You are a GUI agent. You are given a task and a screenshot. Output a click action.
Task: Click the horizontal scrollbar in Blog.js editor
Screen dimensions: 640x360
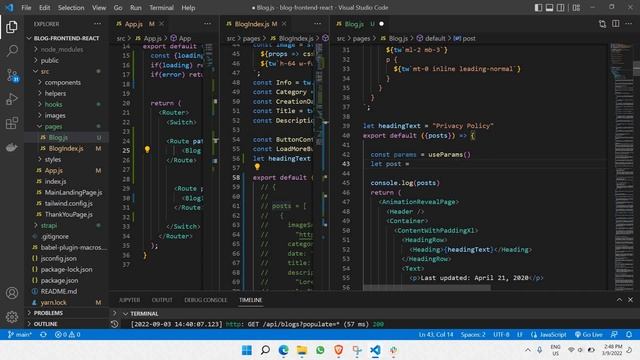427,288
